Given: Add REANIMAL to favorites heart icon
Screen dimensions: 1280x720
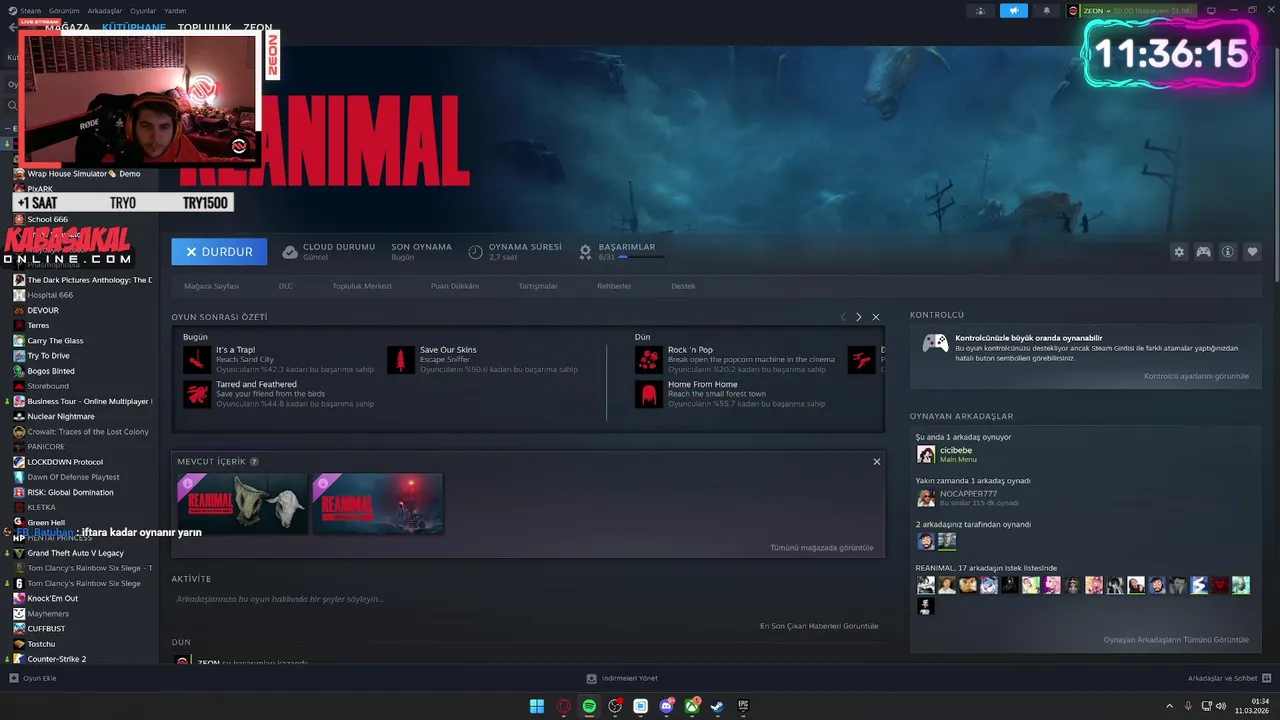Looking at the screenshot, I should pyautogui.click(x=1252, y=252).
